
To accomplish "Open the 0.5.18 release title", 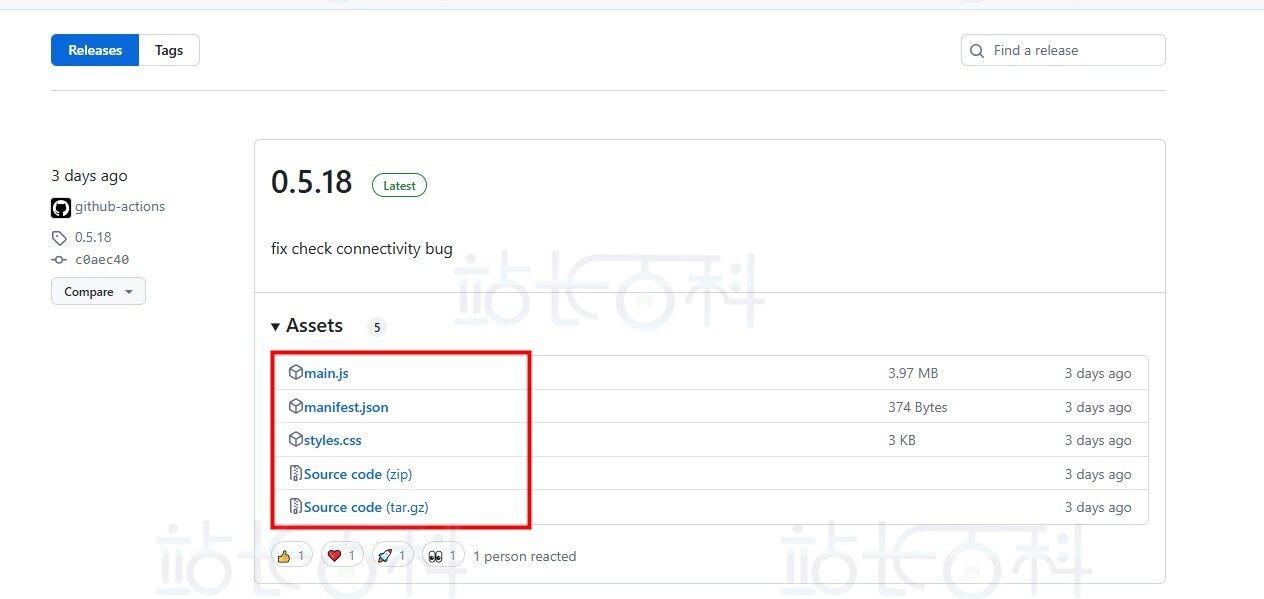I will [312, 182].
